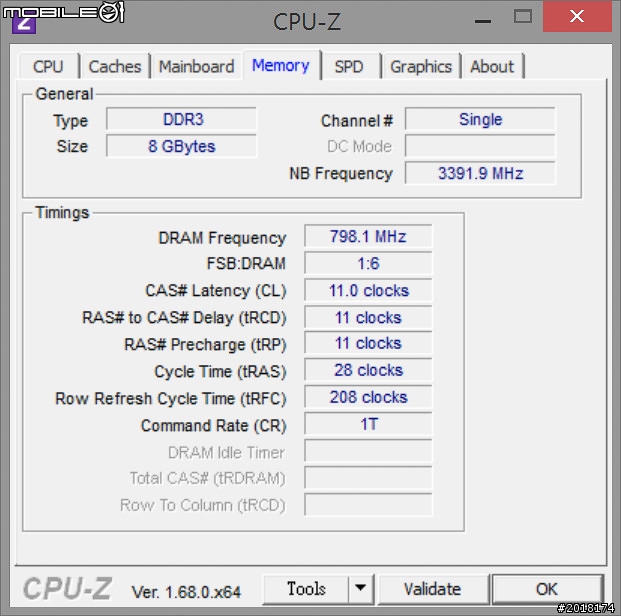Click the Row Refresh Cycle Time (tRFC) label
The height and width of the screenshot is (616, 621).
click(171, 399)
